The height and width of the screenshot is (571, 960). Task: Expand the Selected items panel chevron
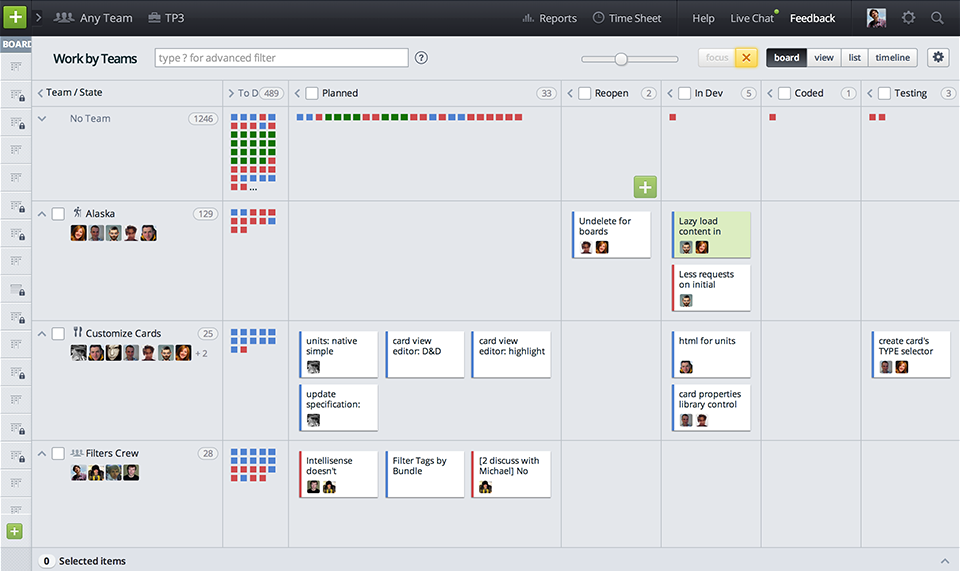[x=945, y=561]
